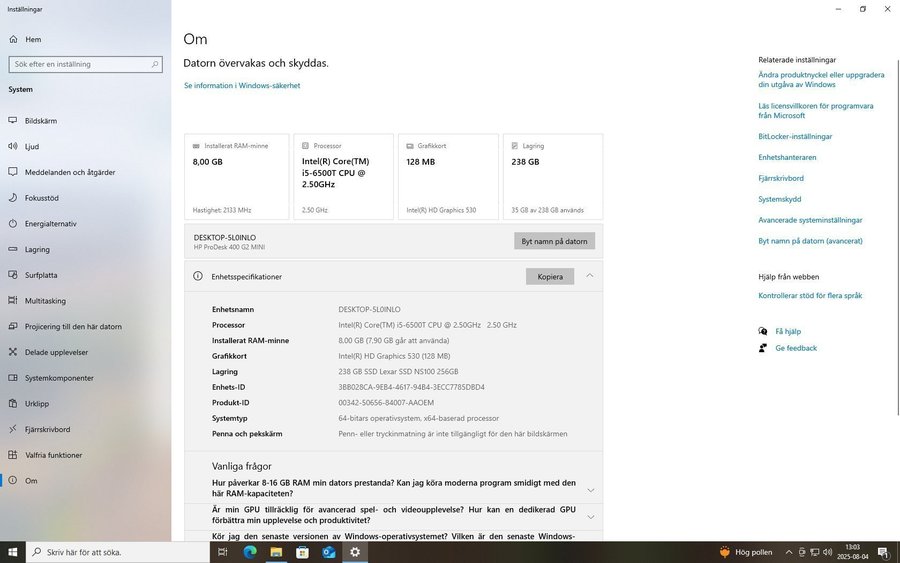Open Task View in the taskbar

pyautogui.click(x=223, y=552)
